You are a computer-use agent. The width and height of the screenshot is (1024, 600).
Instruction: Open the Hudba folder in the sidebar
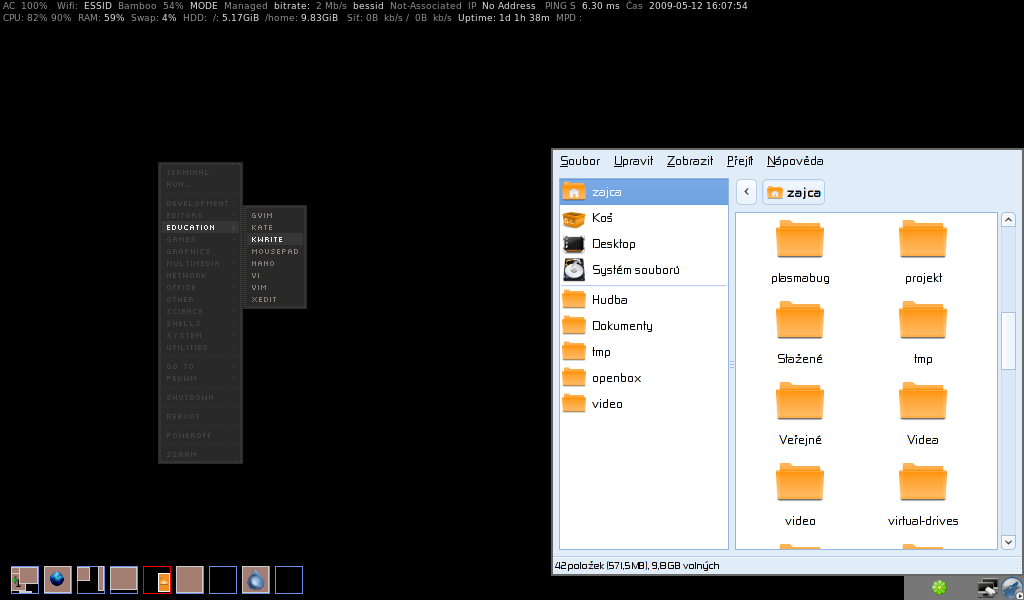[643, 300]
